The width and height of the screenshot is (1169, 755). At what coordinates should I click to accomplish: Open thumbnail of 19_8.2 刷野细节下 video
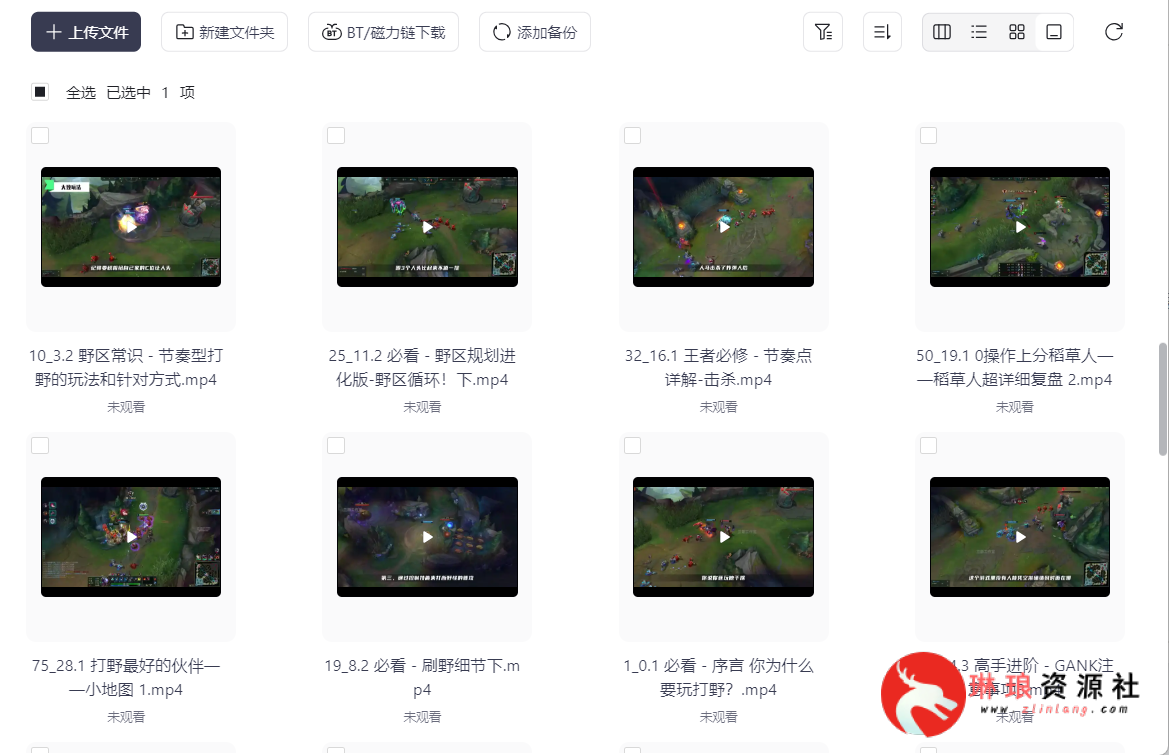tap(427, 537)
